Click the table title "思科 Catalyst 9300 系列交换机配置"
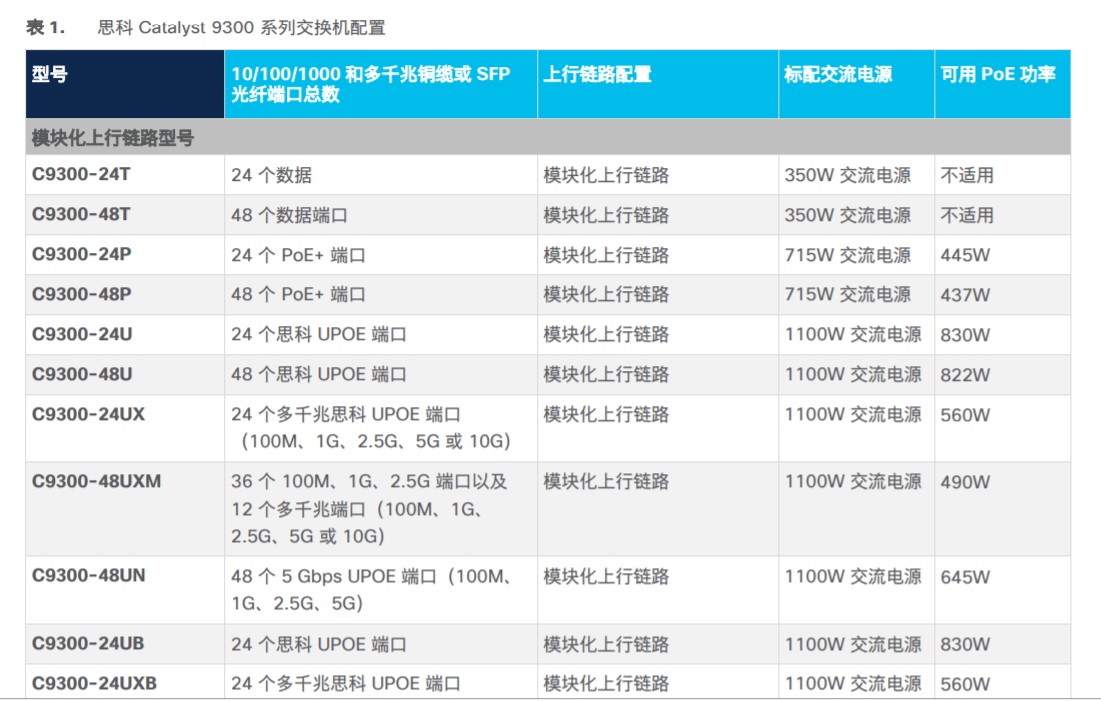 (242, 27)
